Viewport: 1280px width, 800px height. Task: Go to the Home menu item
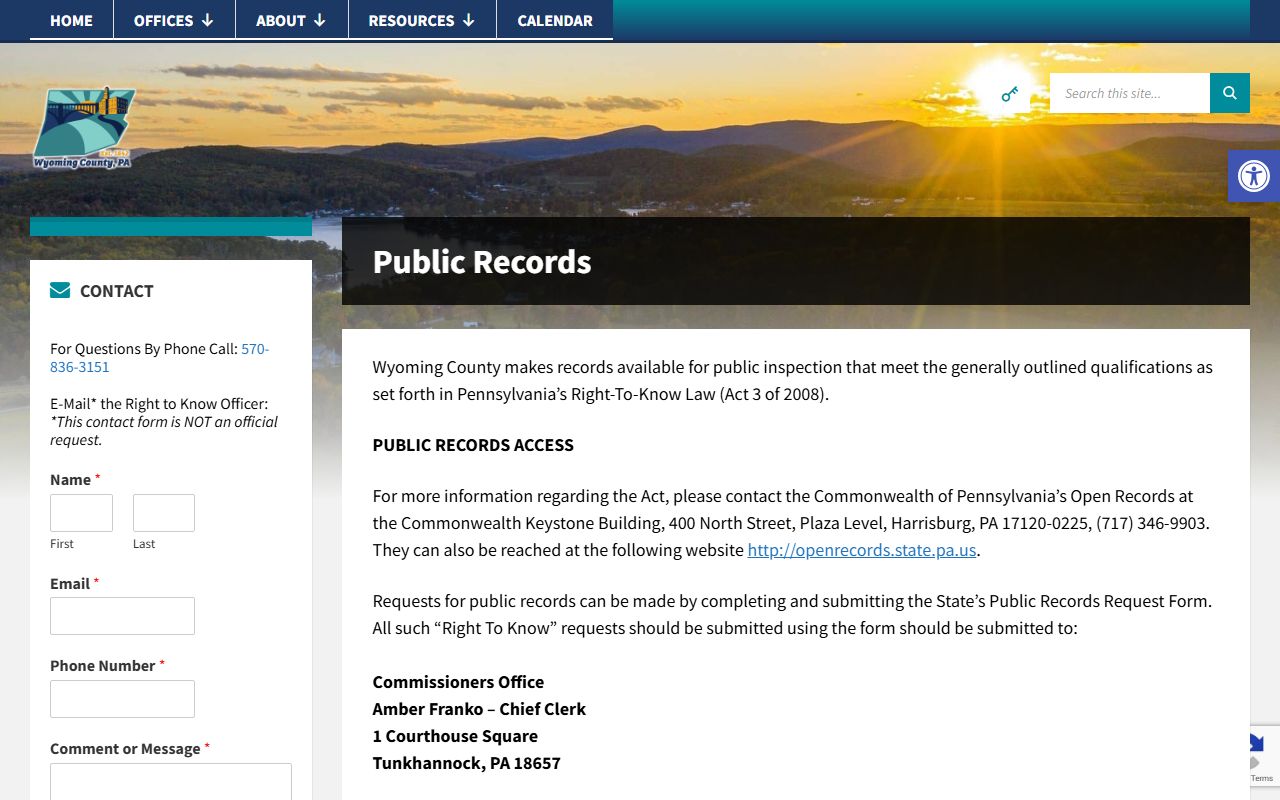pyautogui.click(x=71, y=20)
